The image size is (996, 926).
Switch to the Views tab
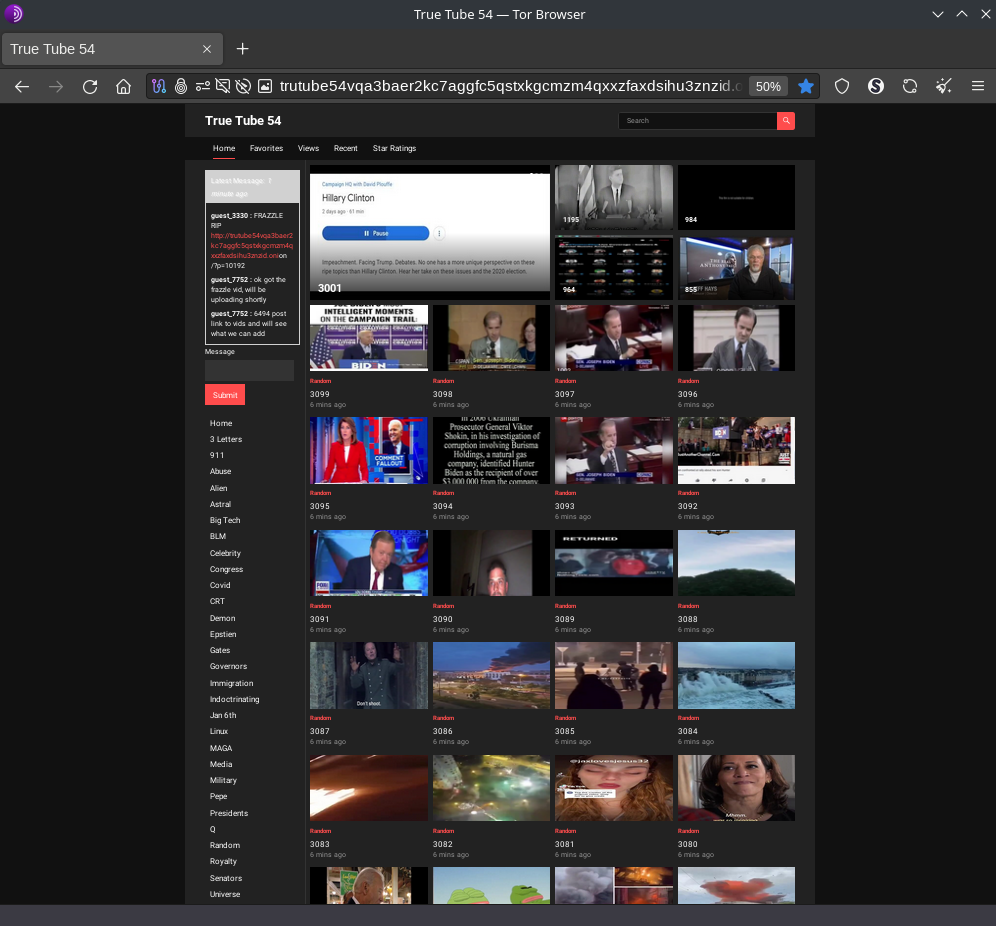click(x=308, y=149)
